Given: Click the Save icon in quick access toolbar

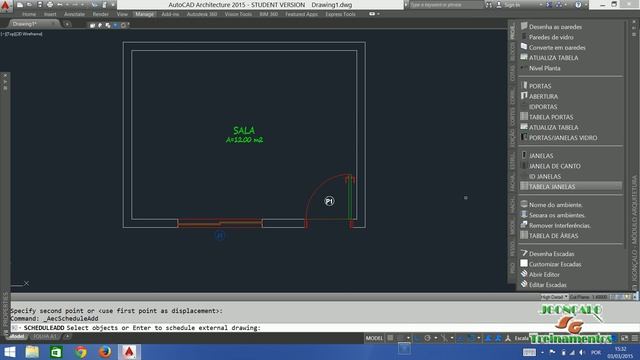Looking at the screenshot, I should tap(40, 5).
